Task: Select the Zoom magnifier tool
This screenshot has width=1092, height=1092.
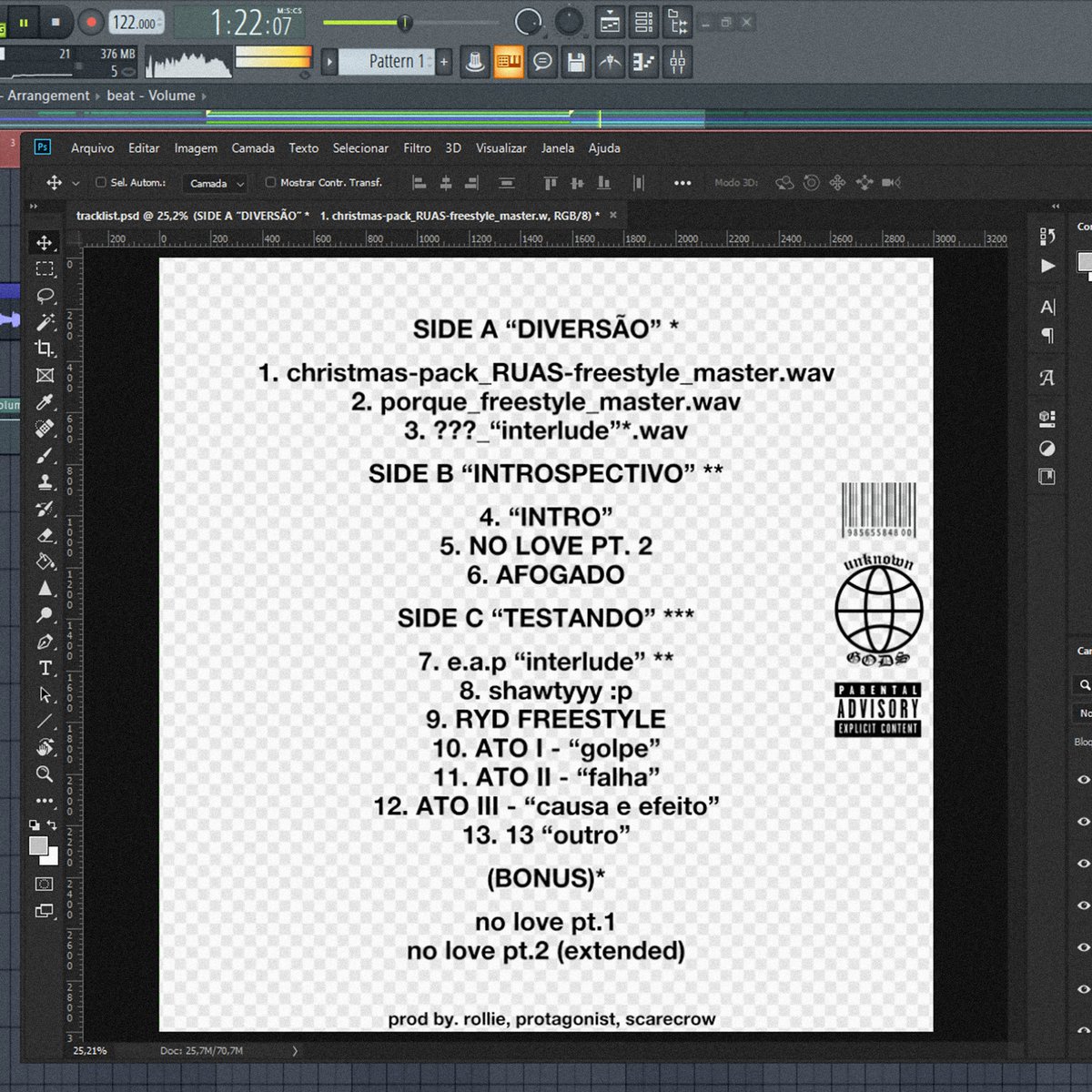Action: coord(44,774)
